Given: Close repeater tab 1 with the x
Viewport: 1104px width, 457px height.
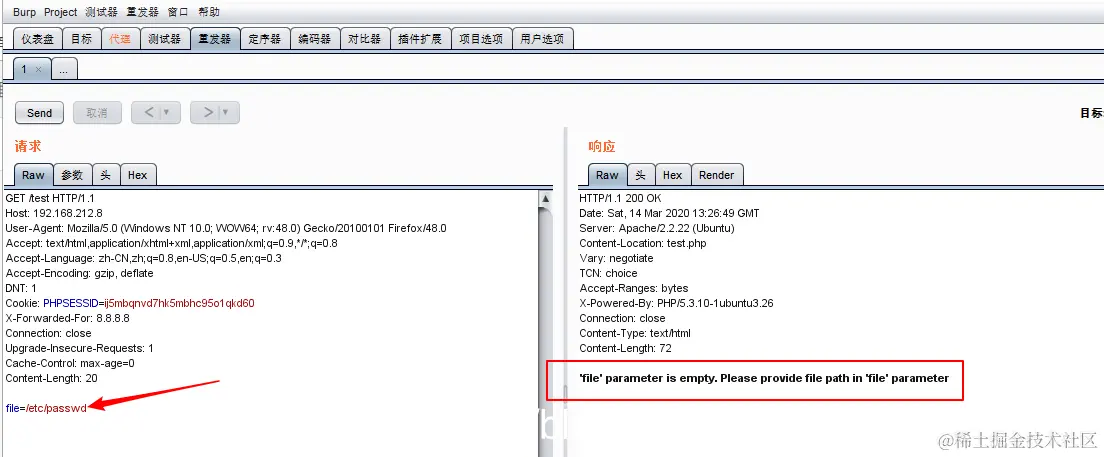Looking at the screenshot, I should click(39, 70).
